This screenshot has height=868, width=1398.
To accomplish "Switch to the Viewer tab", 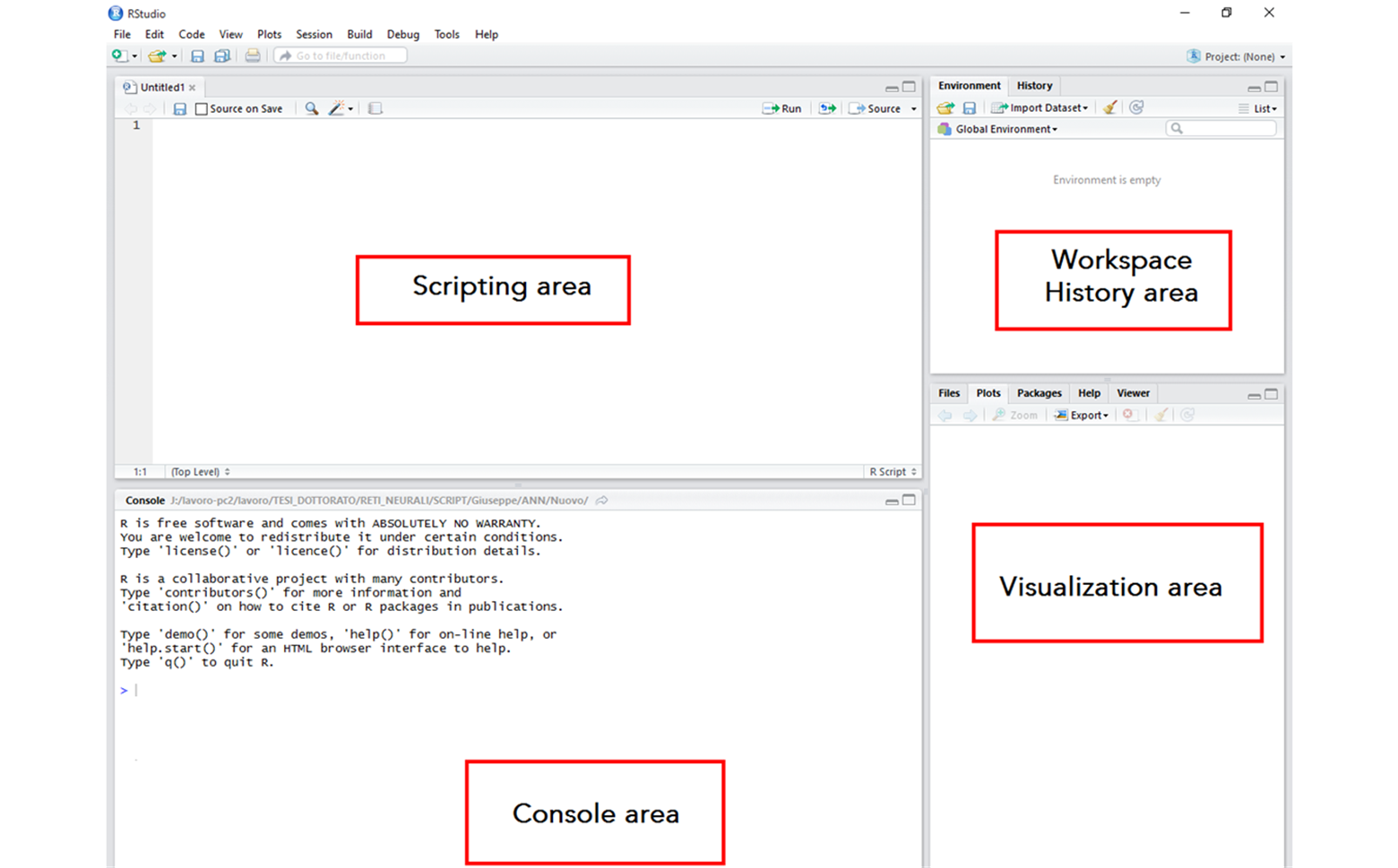I will (x=1133, y=393).
